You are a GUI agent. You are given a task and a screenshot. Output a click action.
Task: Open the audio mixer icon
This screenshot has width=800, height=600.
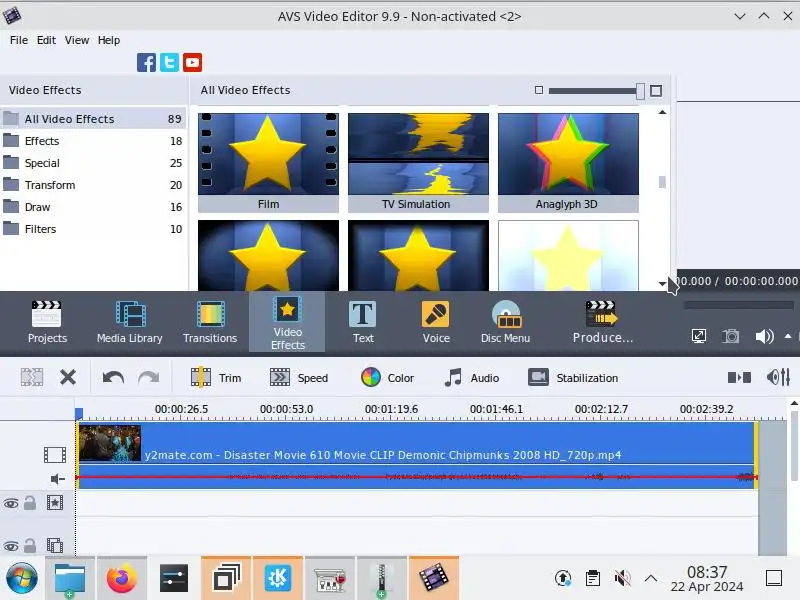779,378
